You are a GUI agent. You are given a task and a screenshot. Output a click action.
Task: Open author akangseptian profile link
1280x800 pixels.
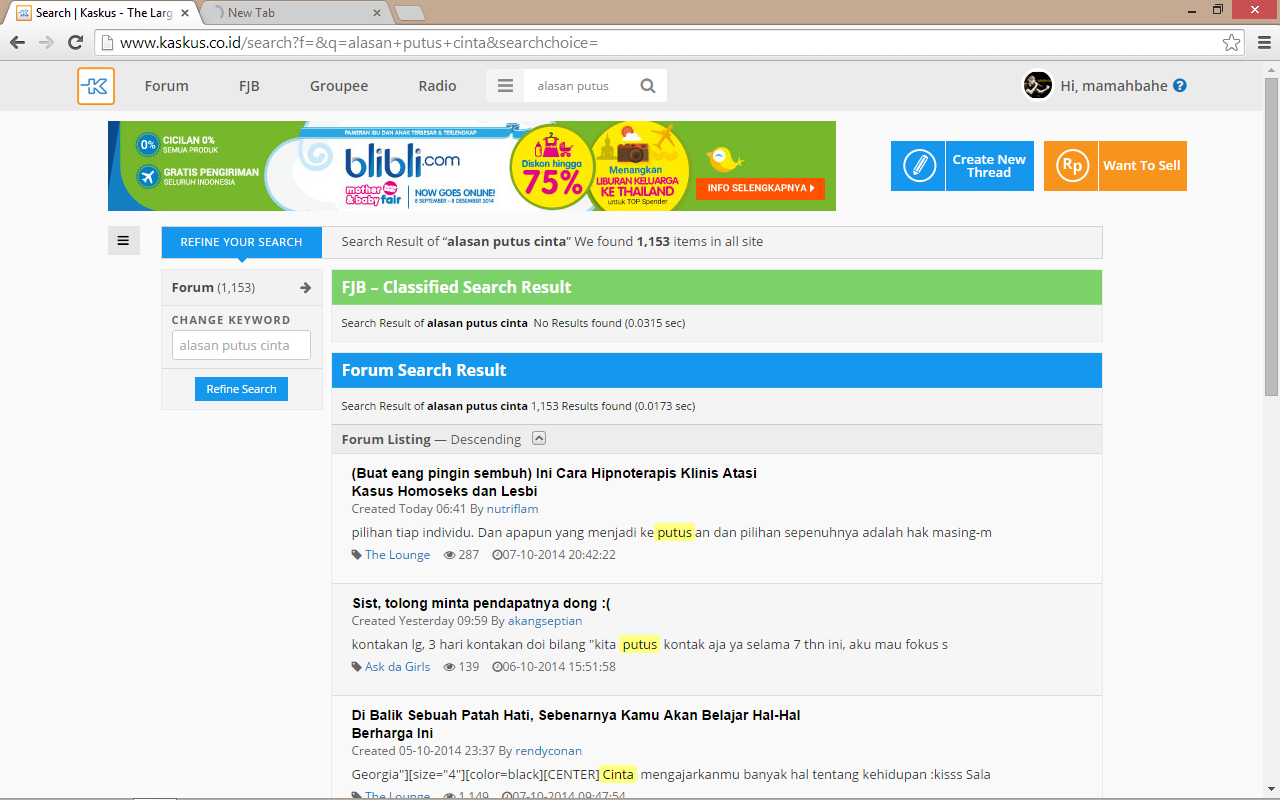pos(545,621)
